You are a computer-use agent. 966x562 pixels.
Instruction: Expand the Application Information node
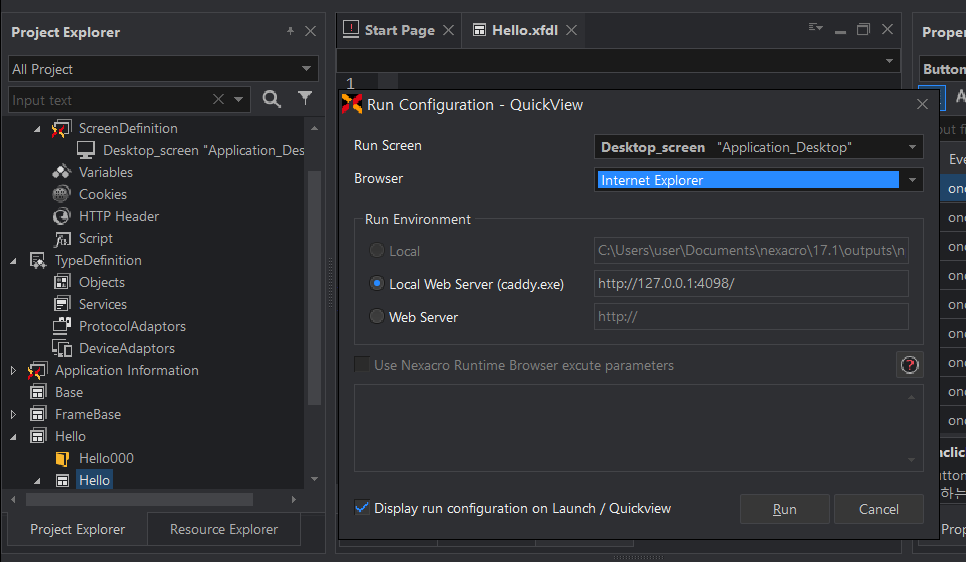click(13, 370)
